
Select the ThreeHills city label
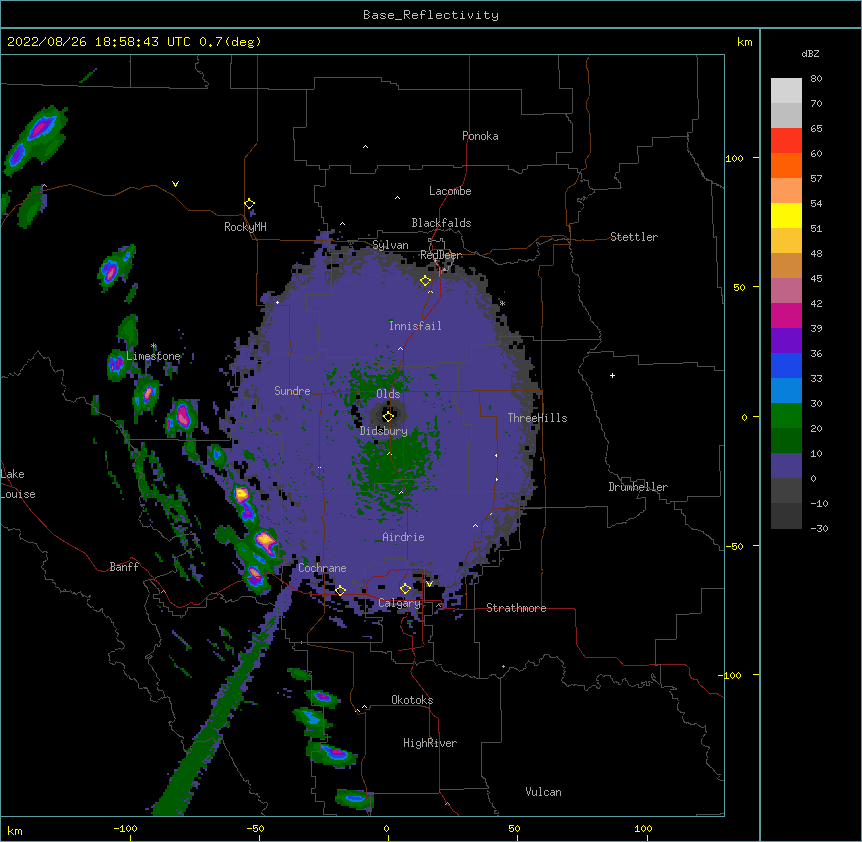537,418
